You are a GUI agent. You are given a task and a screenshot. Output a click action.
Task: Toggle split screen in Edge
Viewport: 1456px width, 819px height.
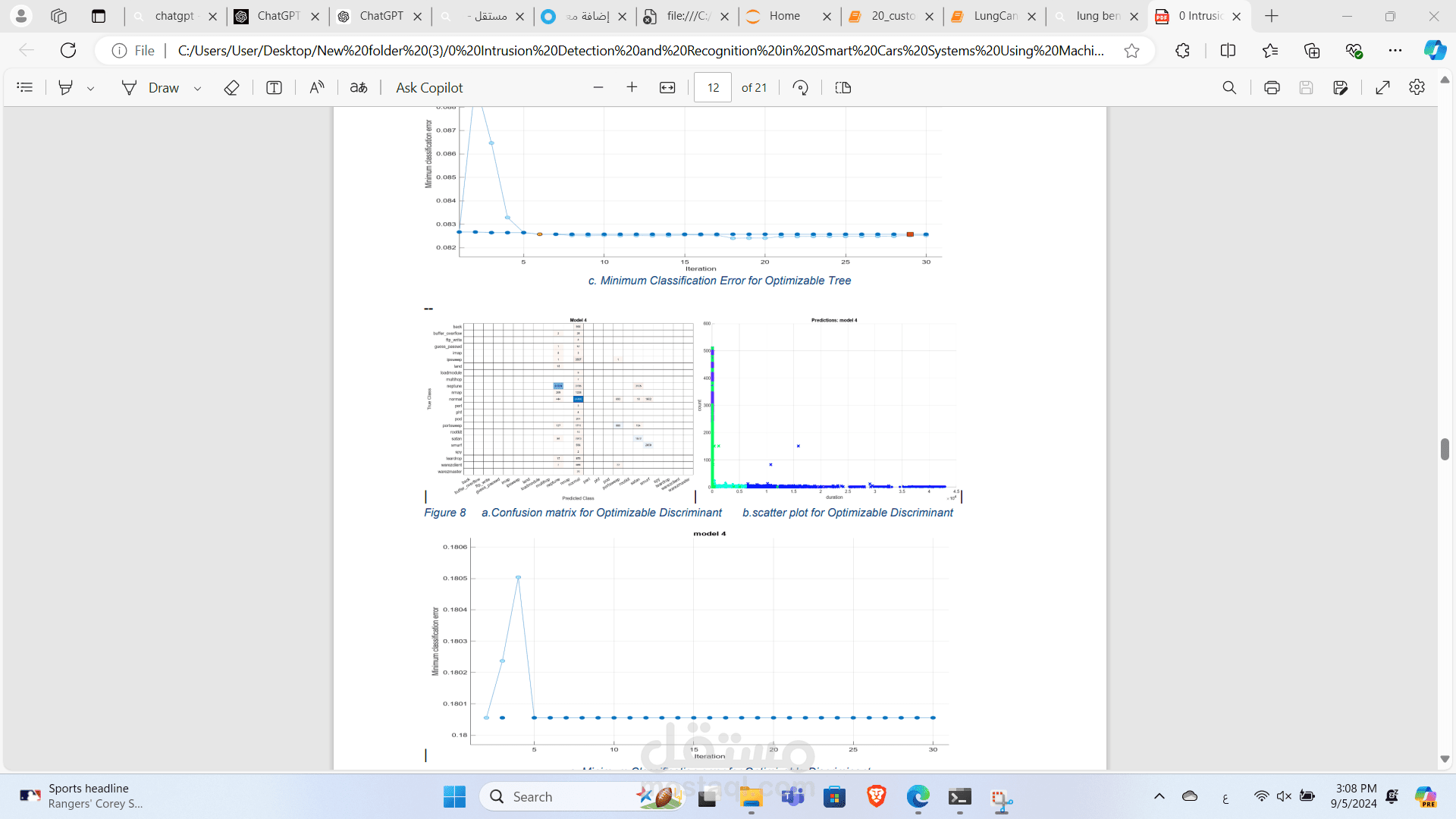coord(1228,51)
